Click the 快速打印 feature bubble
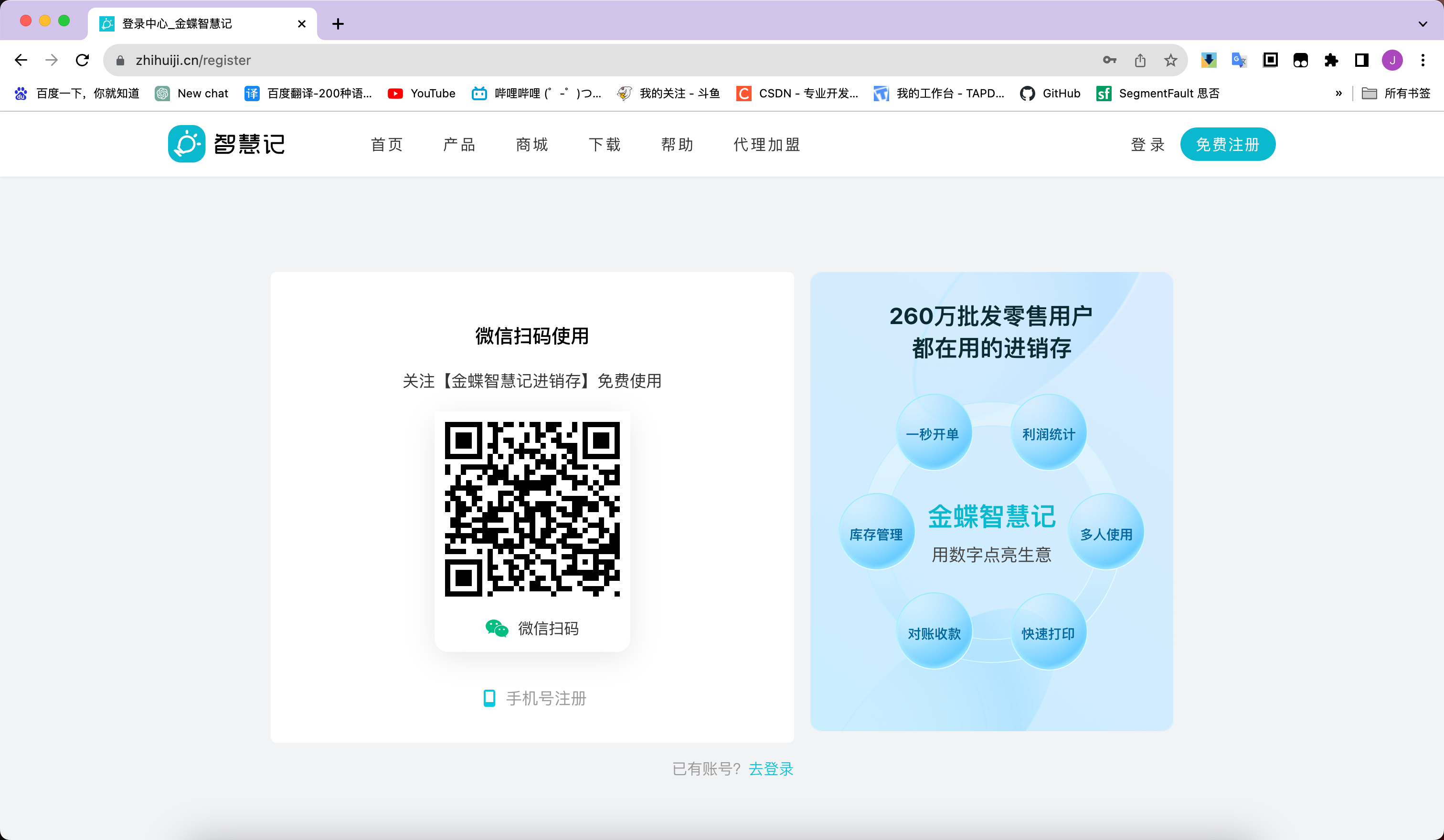The height and width of the screenshot is (840, 1444). pos(1048,631)
